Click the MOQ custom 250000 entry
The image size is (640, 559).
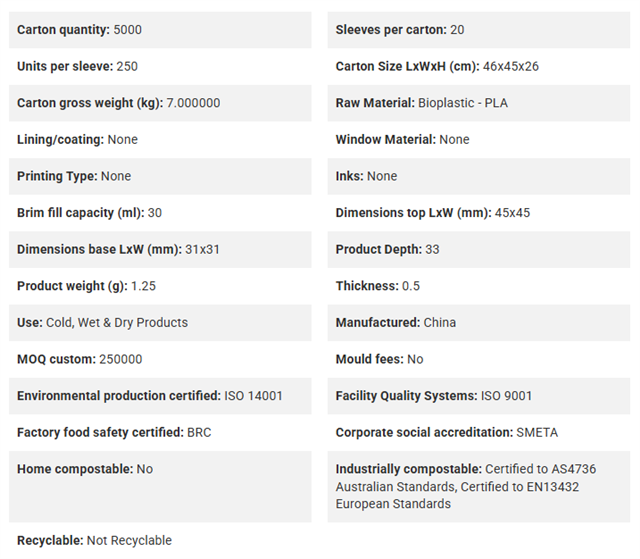pyautogui.click(x=160, y=359)
